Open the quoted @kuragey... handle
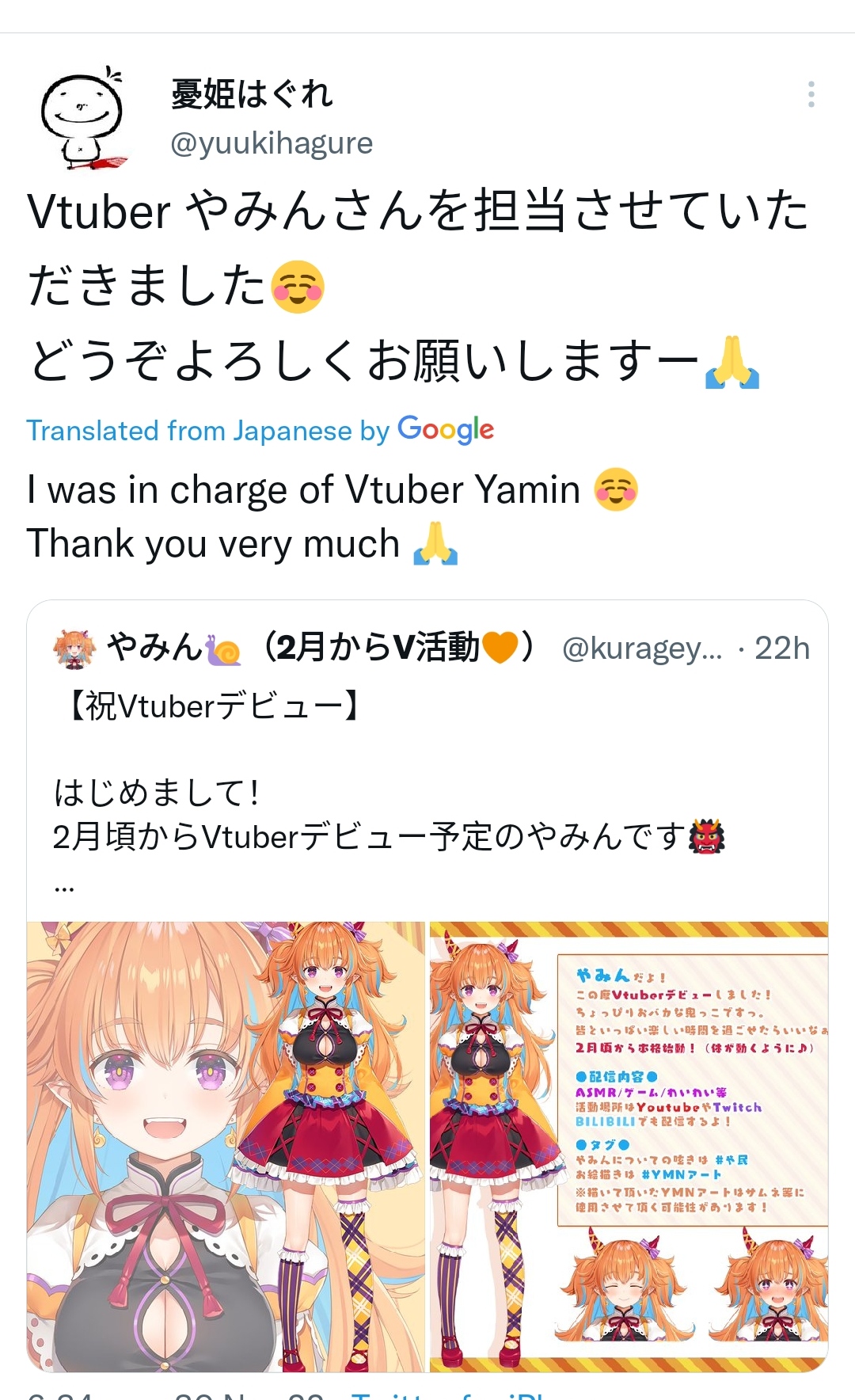Screen dimensions: 855x1400 coord(642,649)
